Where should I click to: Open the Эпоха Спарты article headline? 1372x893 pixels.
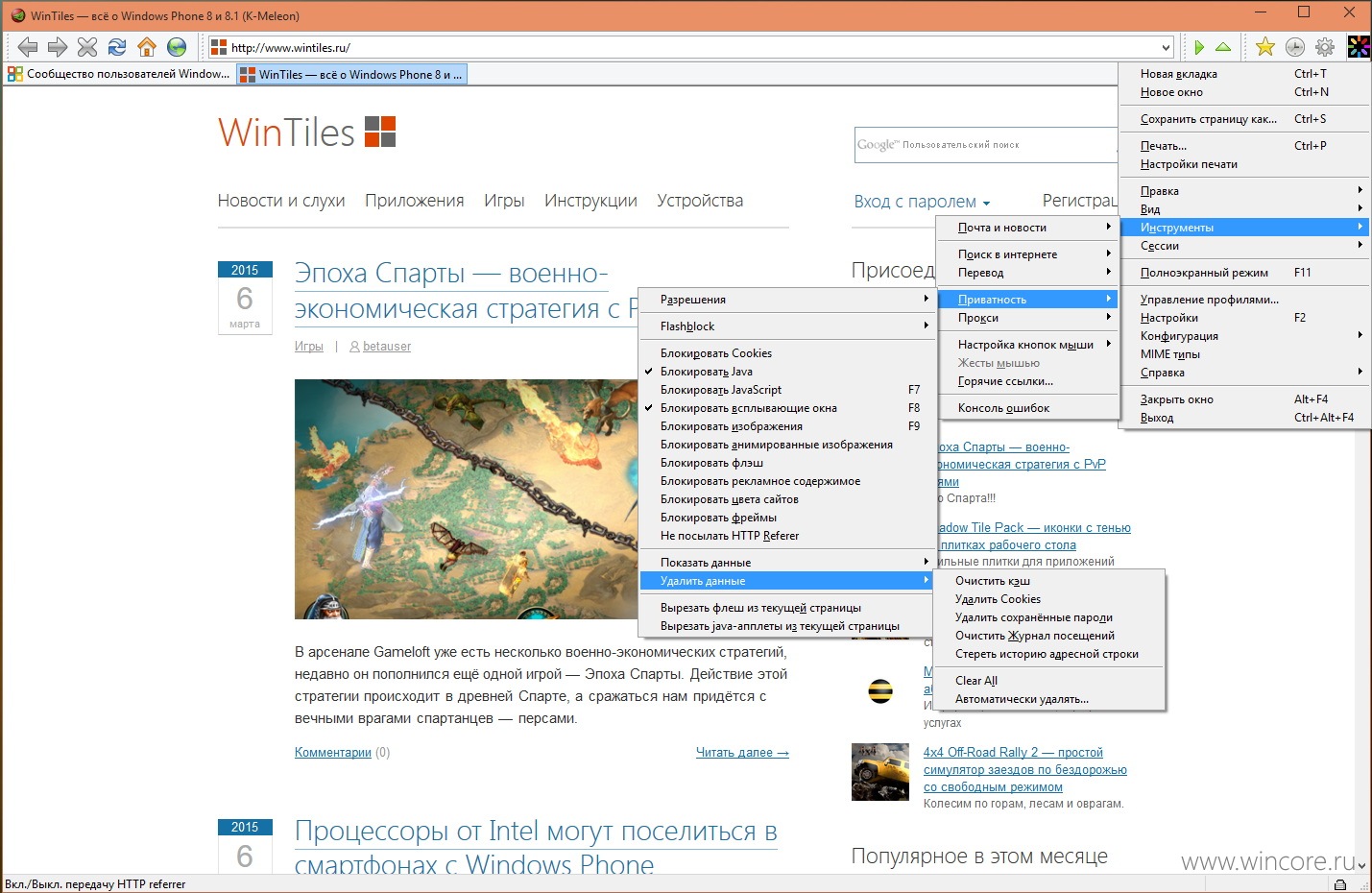(x=466, y=291)
